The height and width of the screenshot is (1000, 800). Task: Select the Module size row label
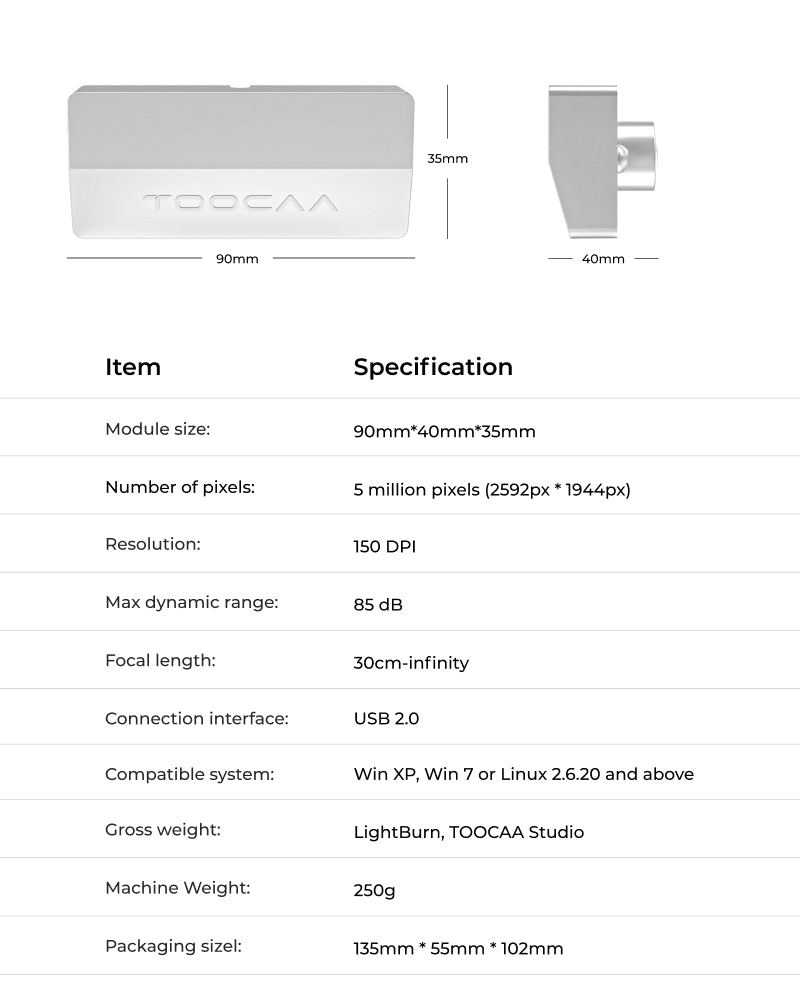tap(158, 429)
